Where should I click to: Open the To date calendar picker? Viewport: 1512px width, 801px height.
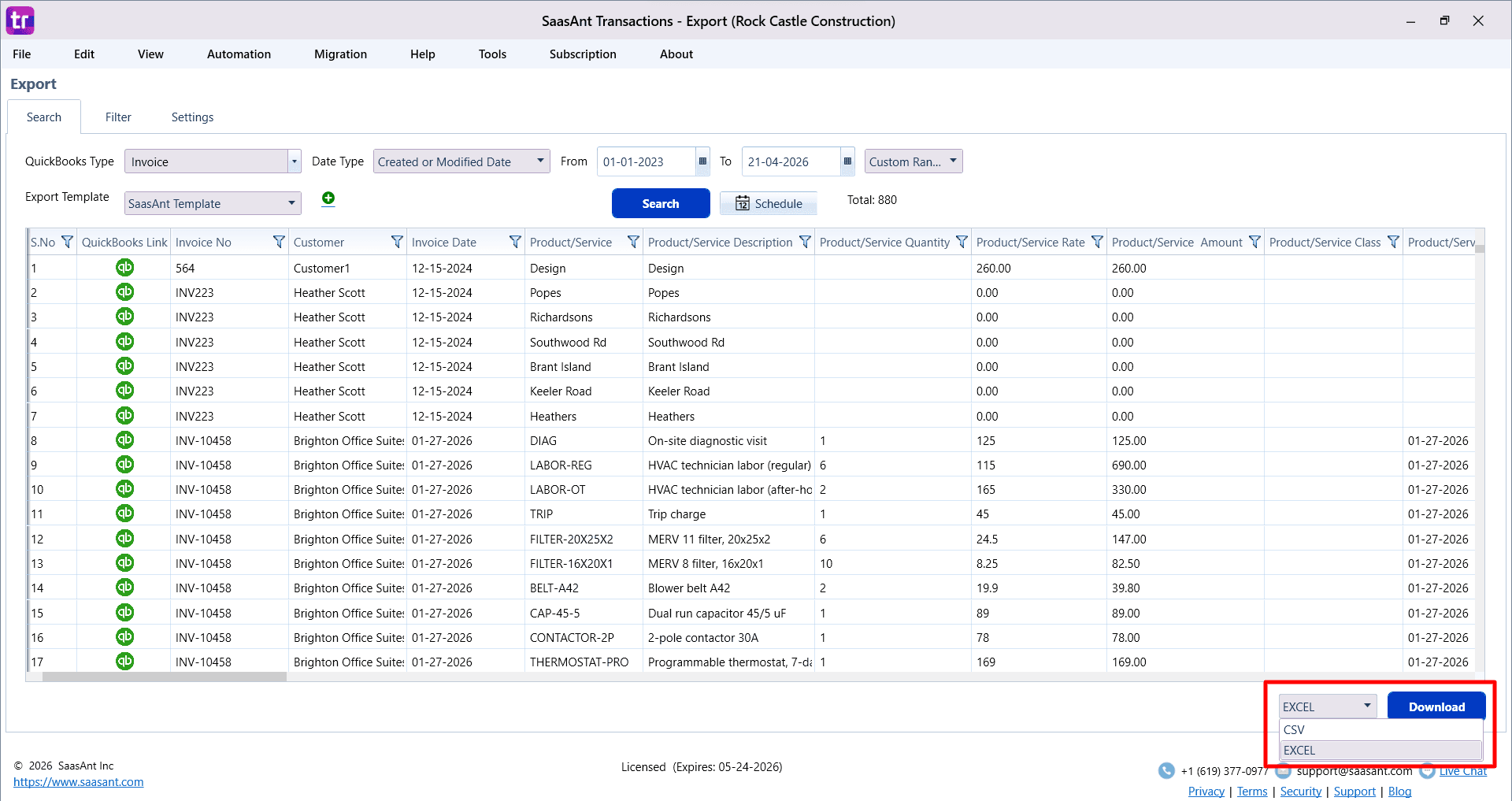pos(847,161)
